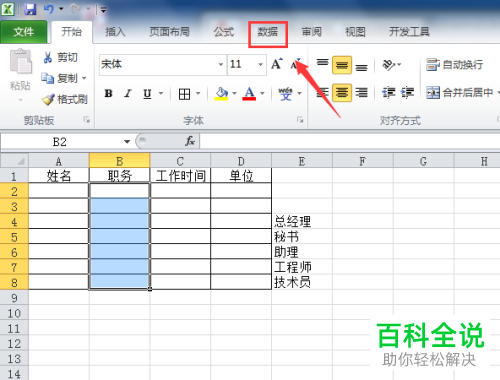Viewport: 500px width, 380px height.
Task: Click the 粘贴 paste icon
Action: [20, 62]
